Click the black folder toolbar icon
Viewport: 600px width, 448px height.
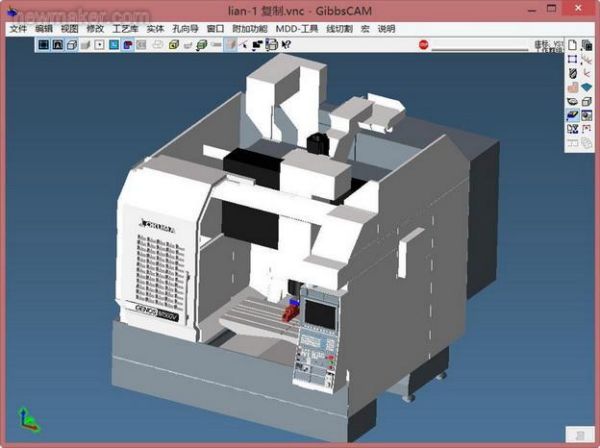257,45
